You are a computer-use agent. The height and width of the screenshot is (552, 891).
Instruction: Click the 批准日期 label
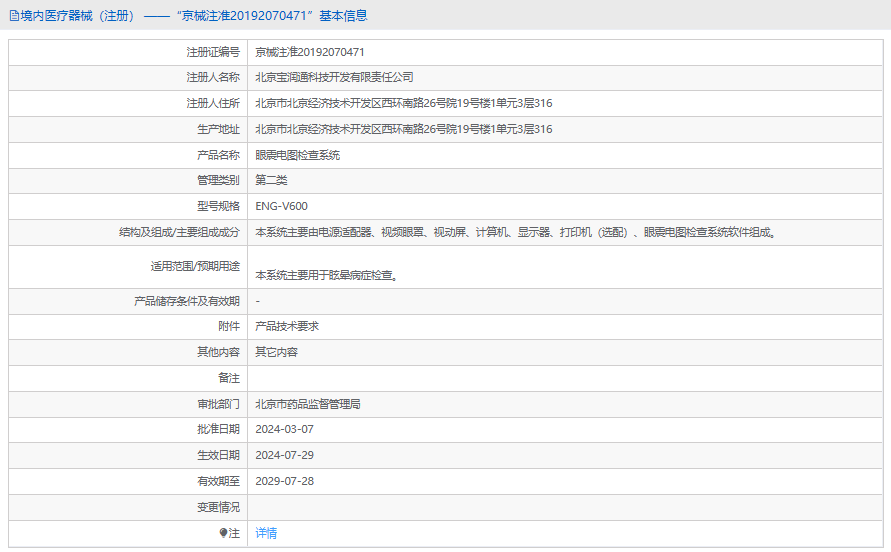click(218, 429)
